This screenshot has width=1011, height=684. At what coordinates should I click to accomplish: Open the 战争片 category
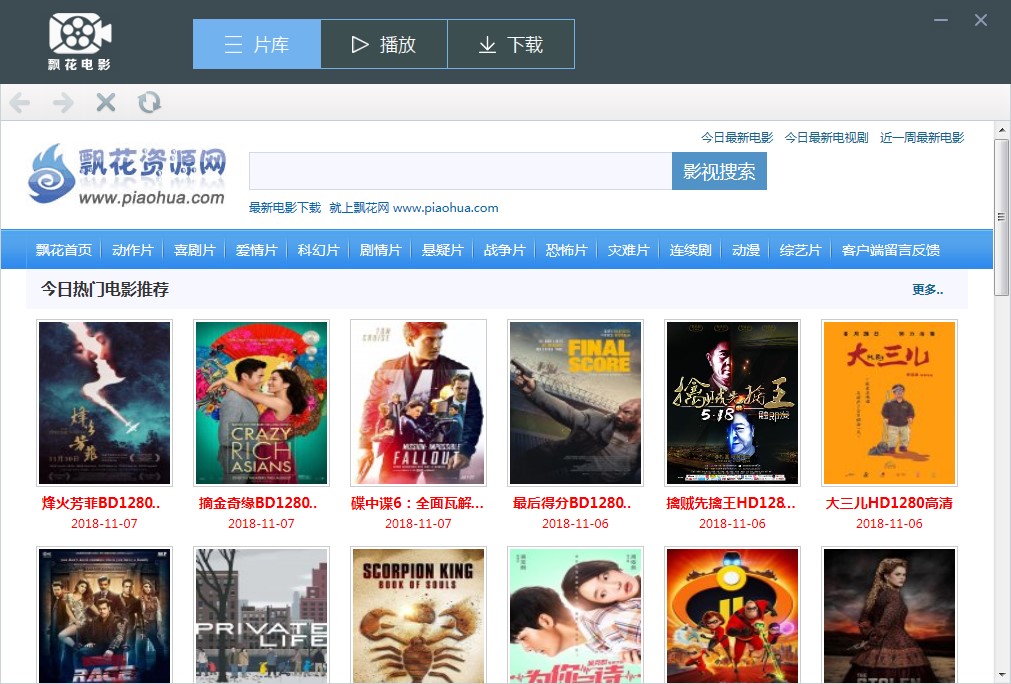click(504, 250)
